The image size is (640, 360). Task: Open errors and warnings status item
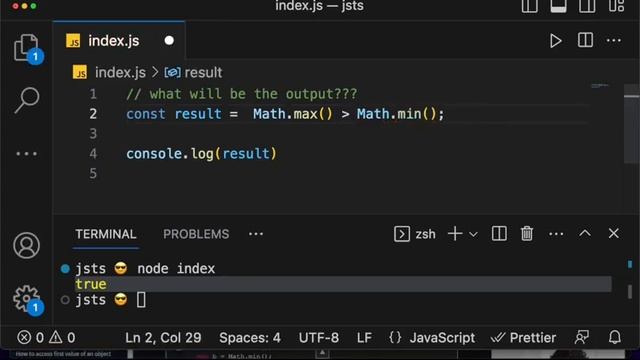[46, 338]
